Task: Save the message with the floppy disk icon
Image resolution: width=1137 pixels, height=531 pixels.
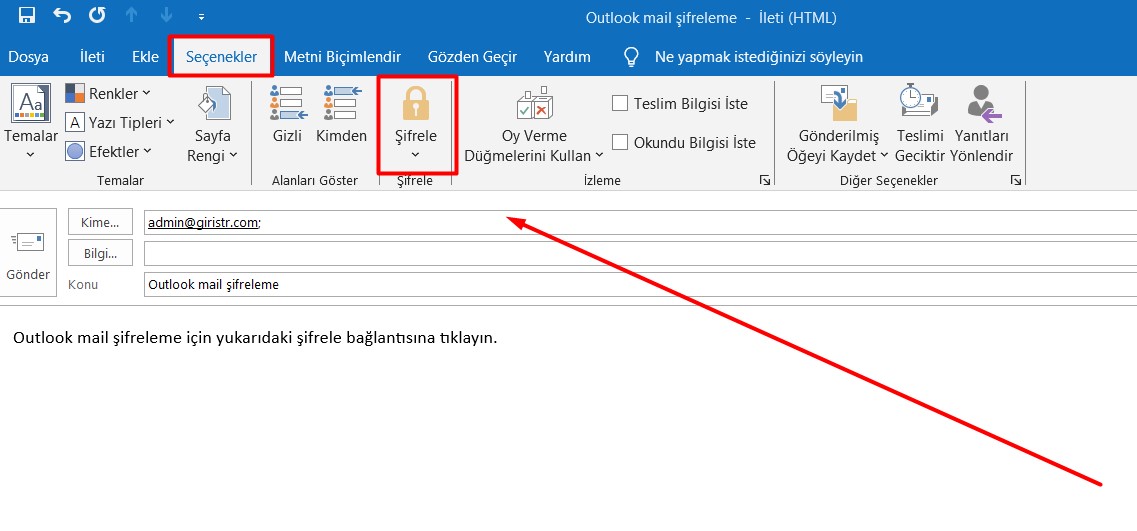Action: 27,16
